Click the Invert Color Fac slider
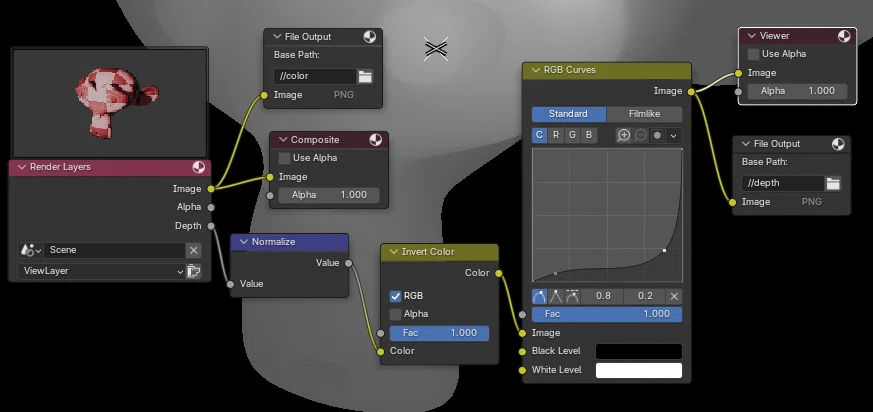This screenshot has height=412, width=873. [439, 333]
